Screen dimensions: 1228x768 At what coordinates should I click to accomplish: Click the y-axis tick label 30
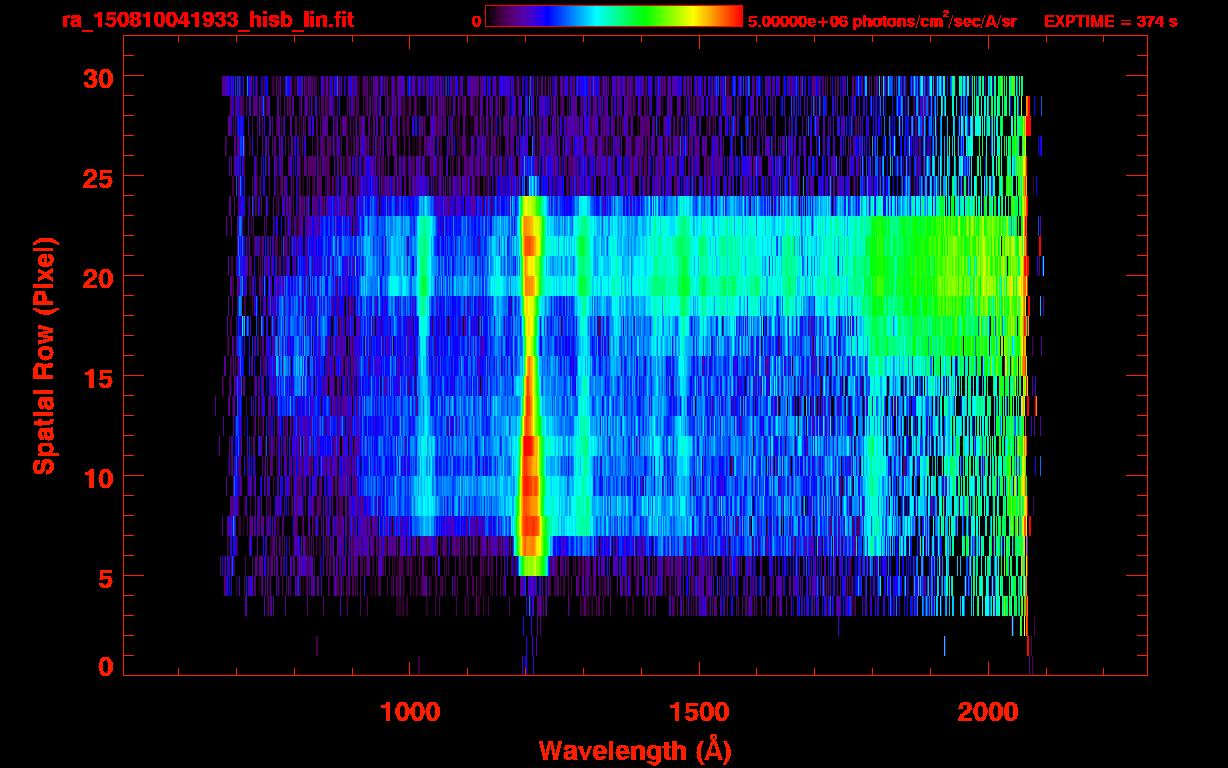pyautogui.click(x=96, y=77)
